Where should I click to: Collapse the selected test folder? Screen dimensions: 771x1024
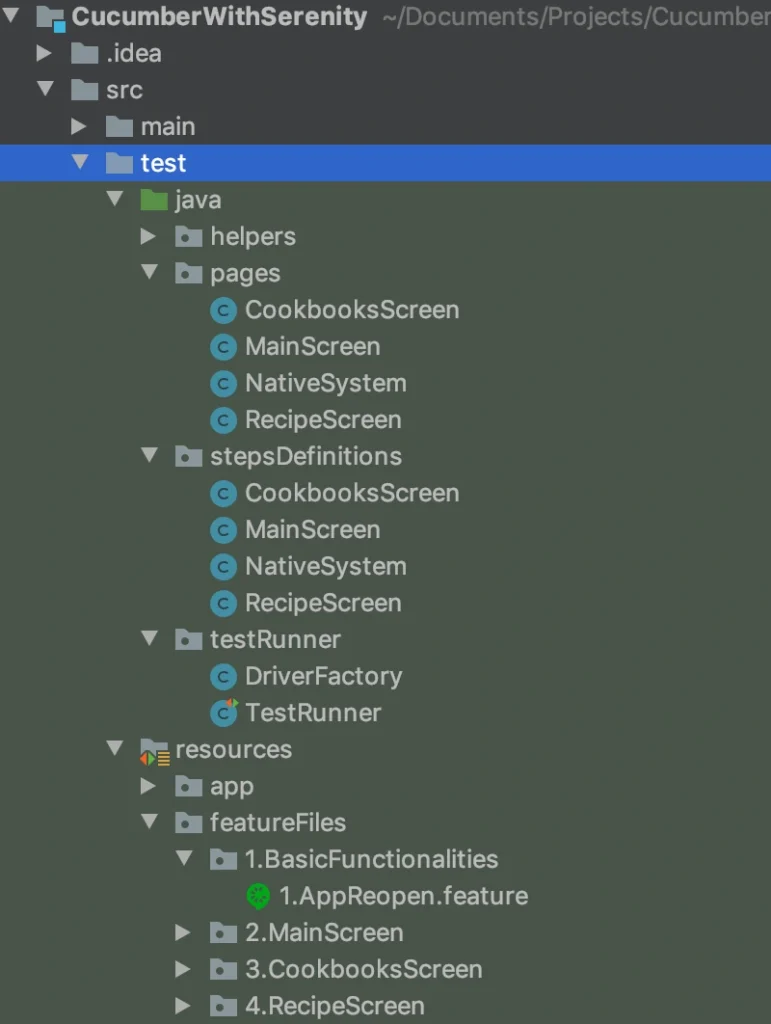pos(80,162)
